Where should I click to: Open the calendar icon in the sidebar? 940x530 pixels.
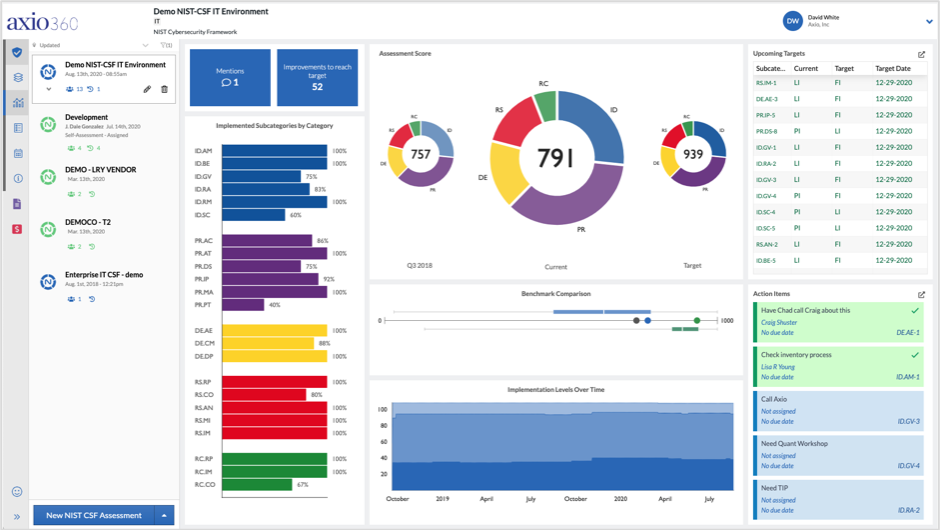pyautogui.click(x=18, y=153)
